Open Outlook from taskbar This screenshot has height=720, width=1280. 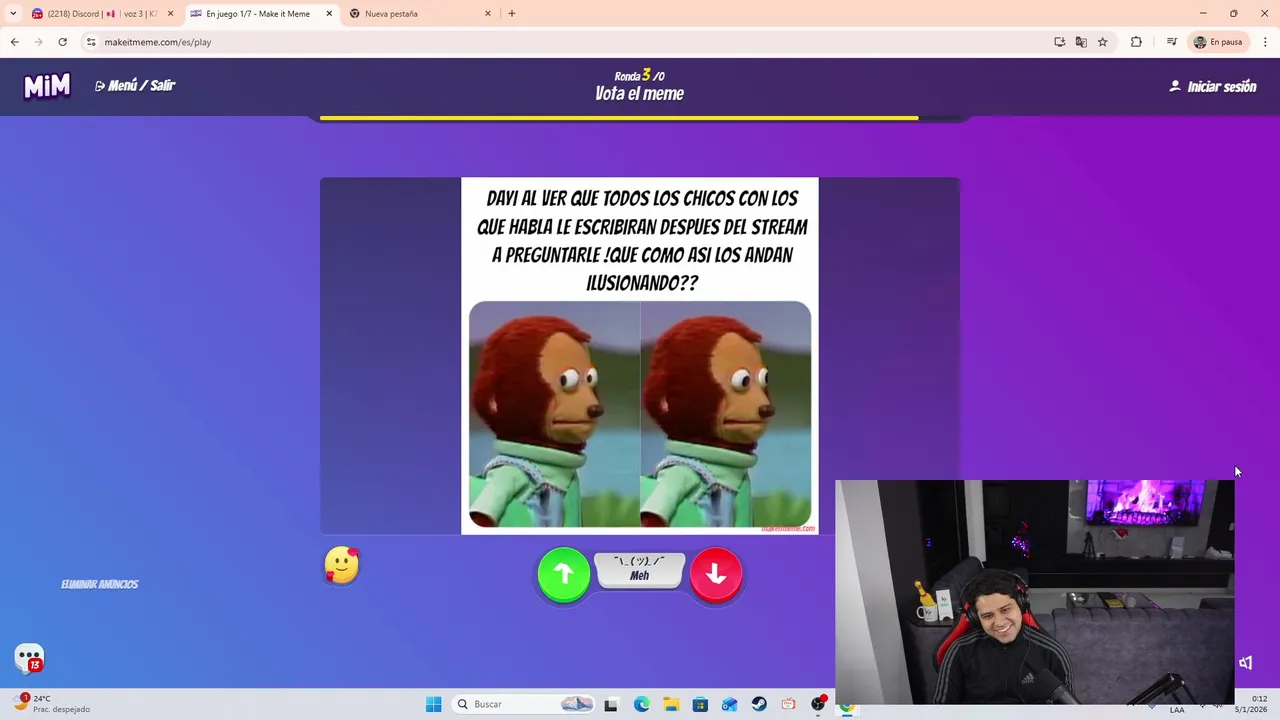coord(730,704)
